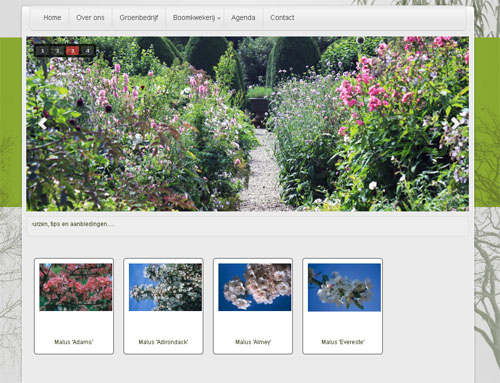This screenshot has width=500, height=383.
Task: Open the Malus 'Evereste' photo thumbnail
Action: 344,287
